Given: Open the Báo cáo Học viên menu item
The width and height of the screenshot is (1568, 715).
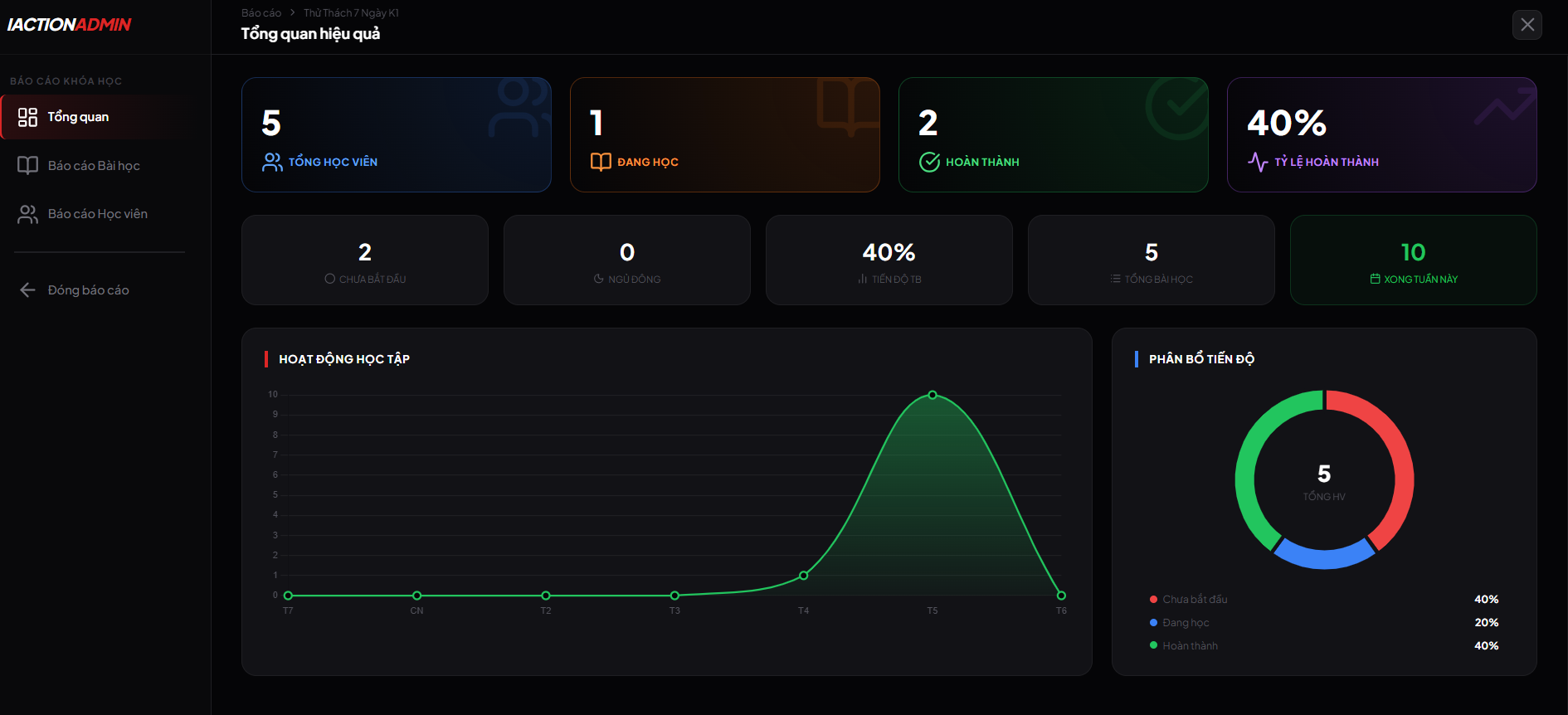Looking at the screenshot, I should coord(97,214).
